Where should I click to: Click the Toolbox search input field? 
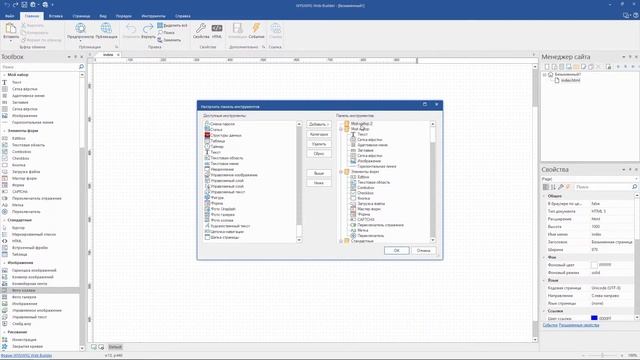click(x=39, y=67)
